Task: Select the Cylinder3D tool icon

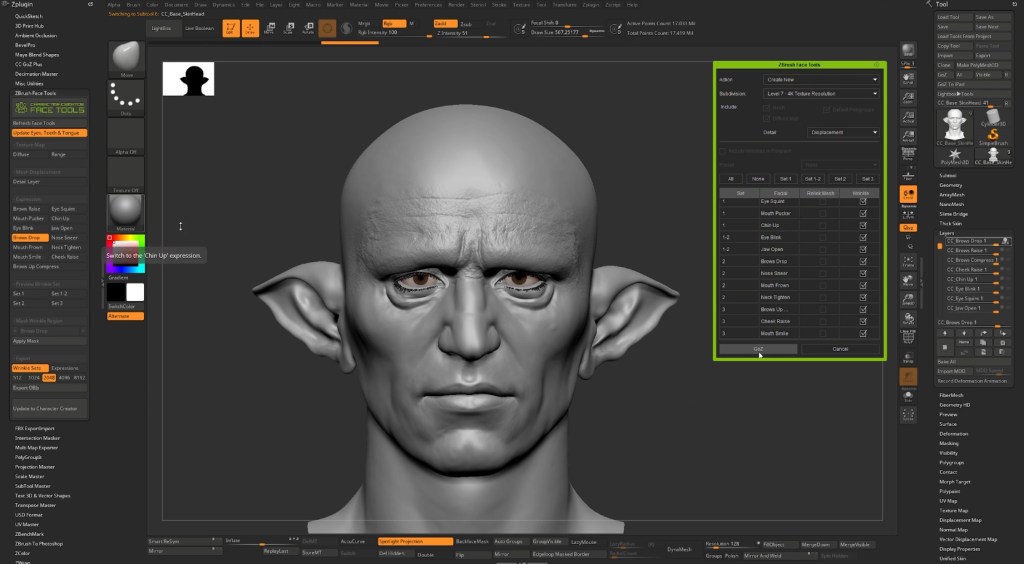Action: [993, 118]
